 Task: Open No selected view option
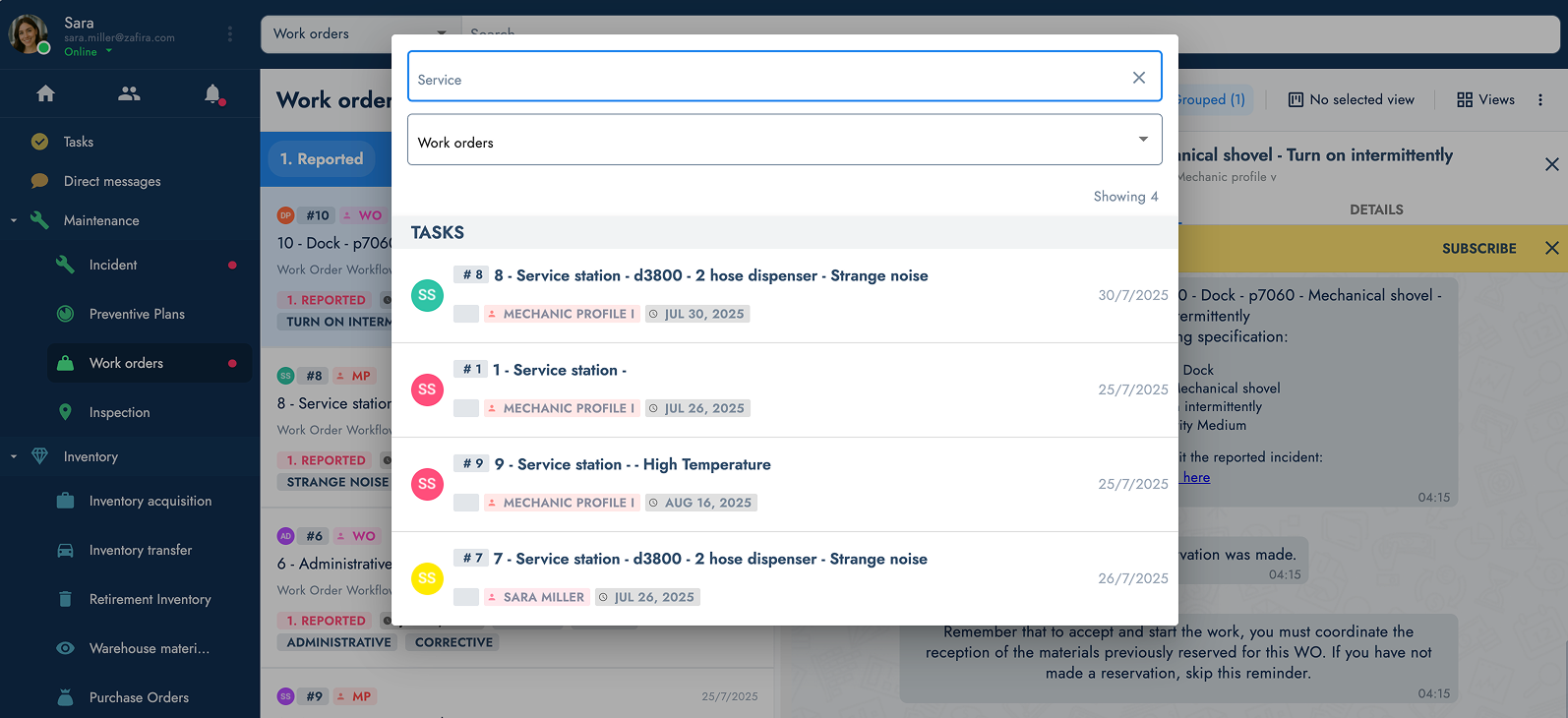pyautogui.click(x=1351, y=99)
